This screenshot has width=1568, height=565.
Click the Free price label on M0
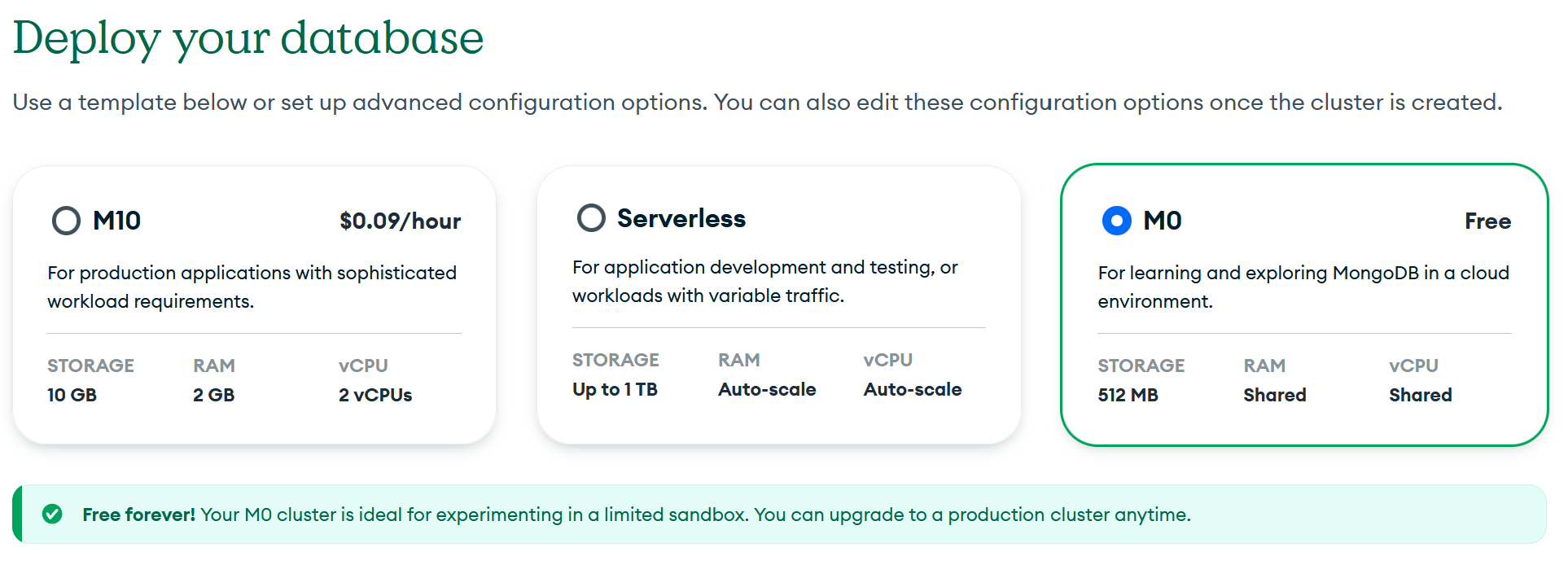point(1487,221)
